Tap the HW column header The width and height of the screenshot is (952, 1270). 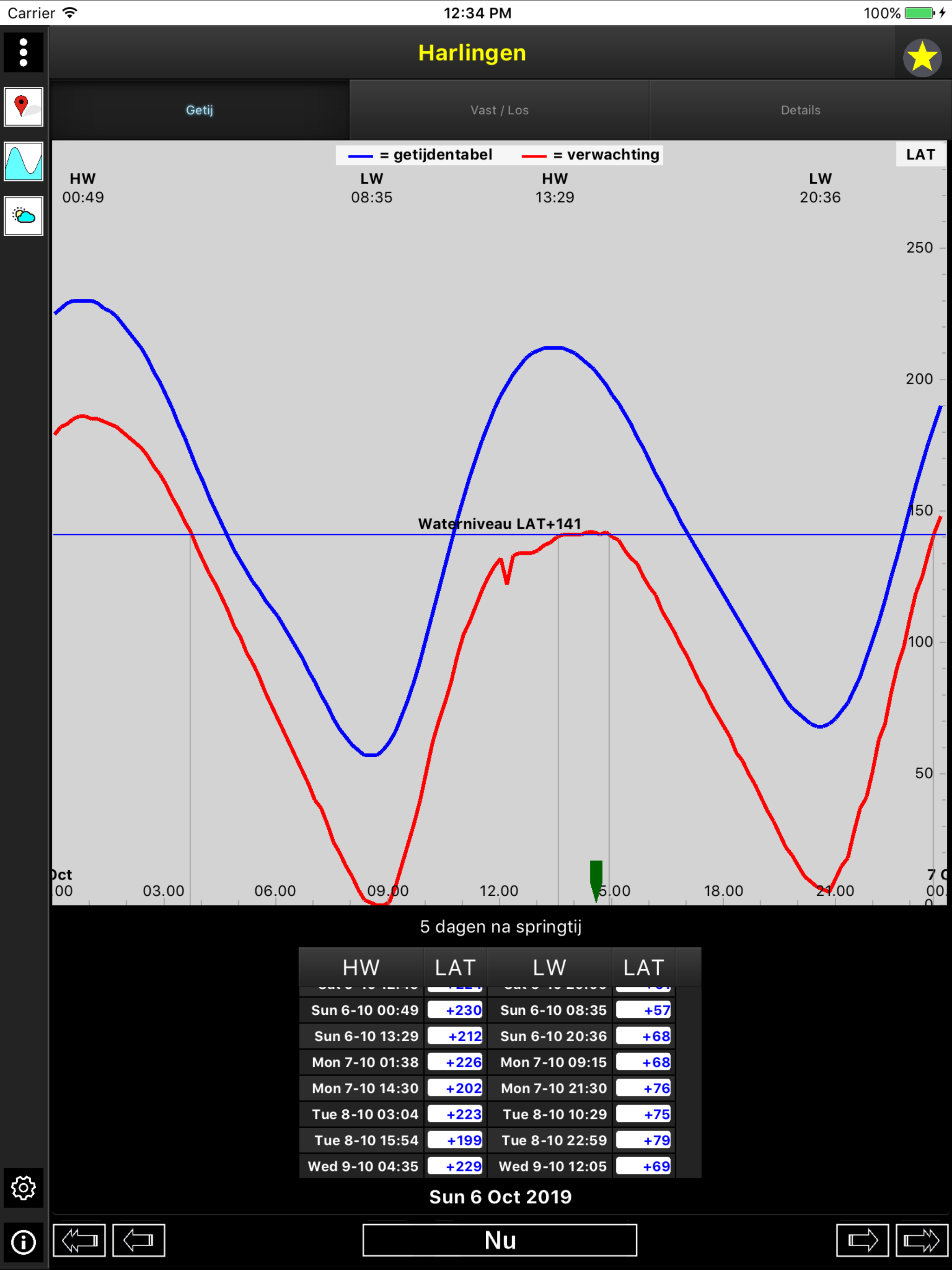(361, 967)
